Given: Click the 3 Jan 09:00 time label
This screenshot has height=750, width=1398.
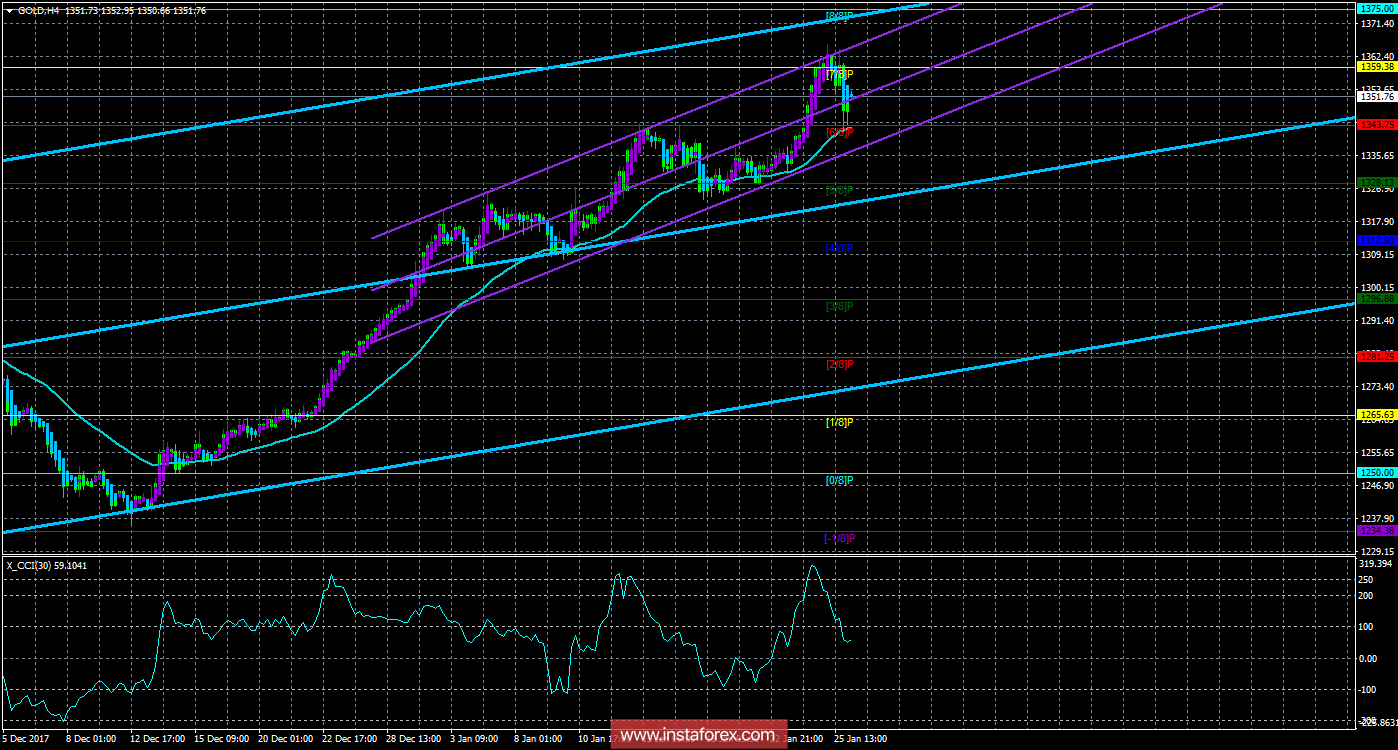Looking at the screenshot, I should [473, 739].
